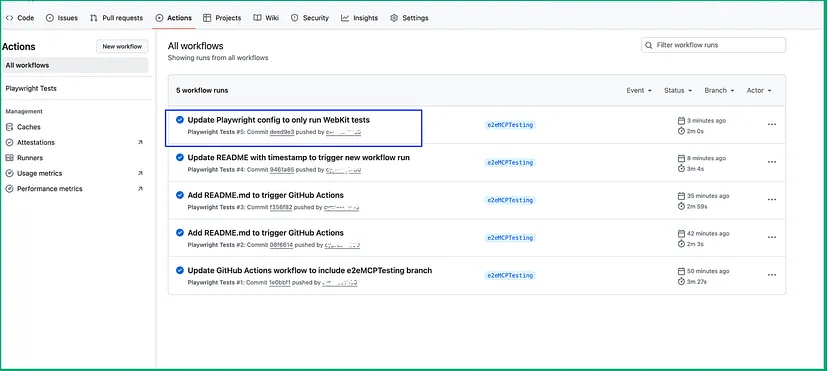The image size is (828, 371).
Task: Click stopwatch icon beside '3m 27s'
Action: click(681, 282)
